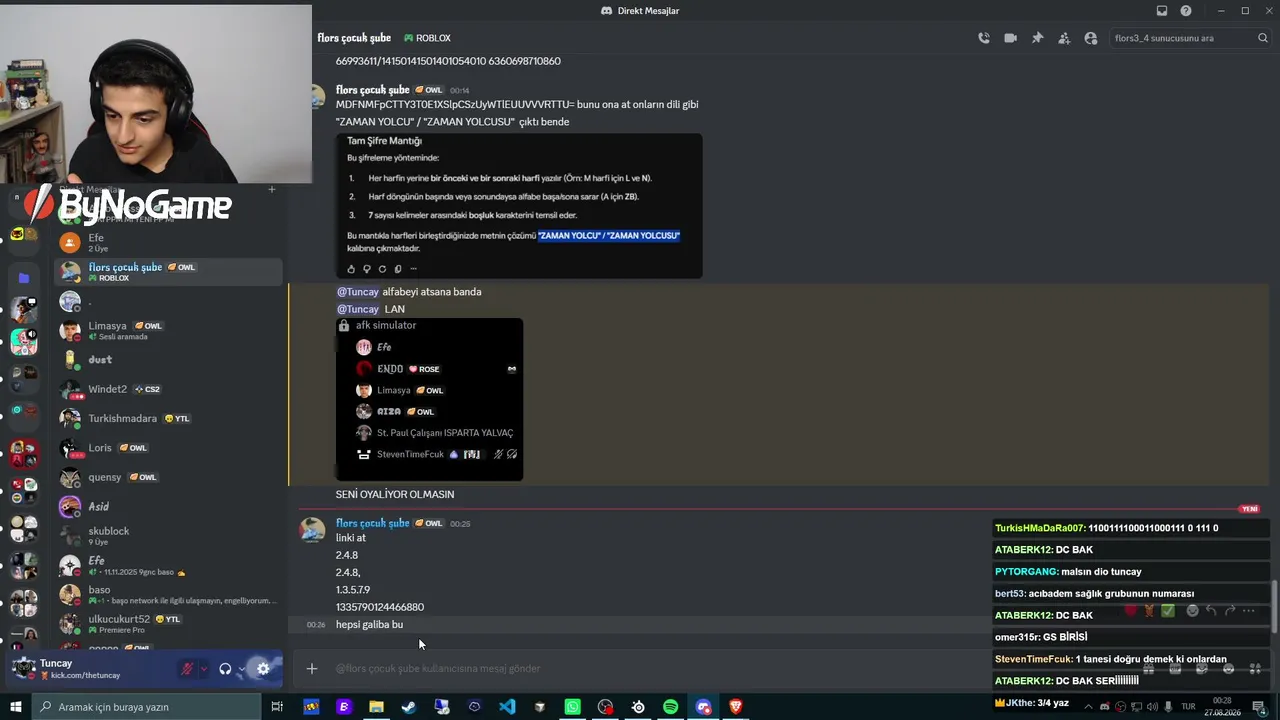This screenshot has width=1280, height=720.
Task: Start a video call from the header
Action: [x=1010, y=38]
